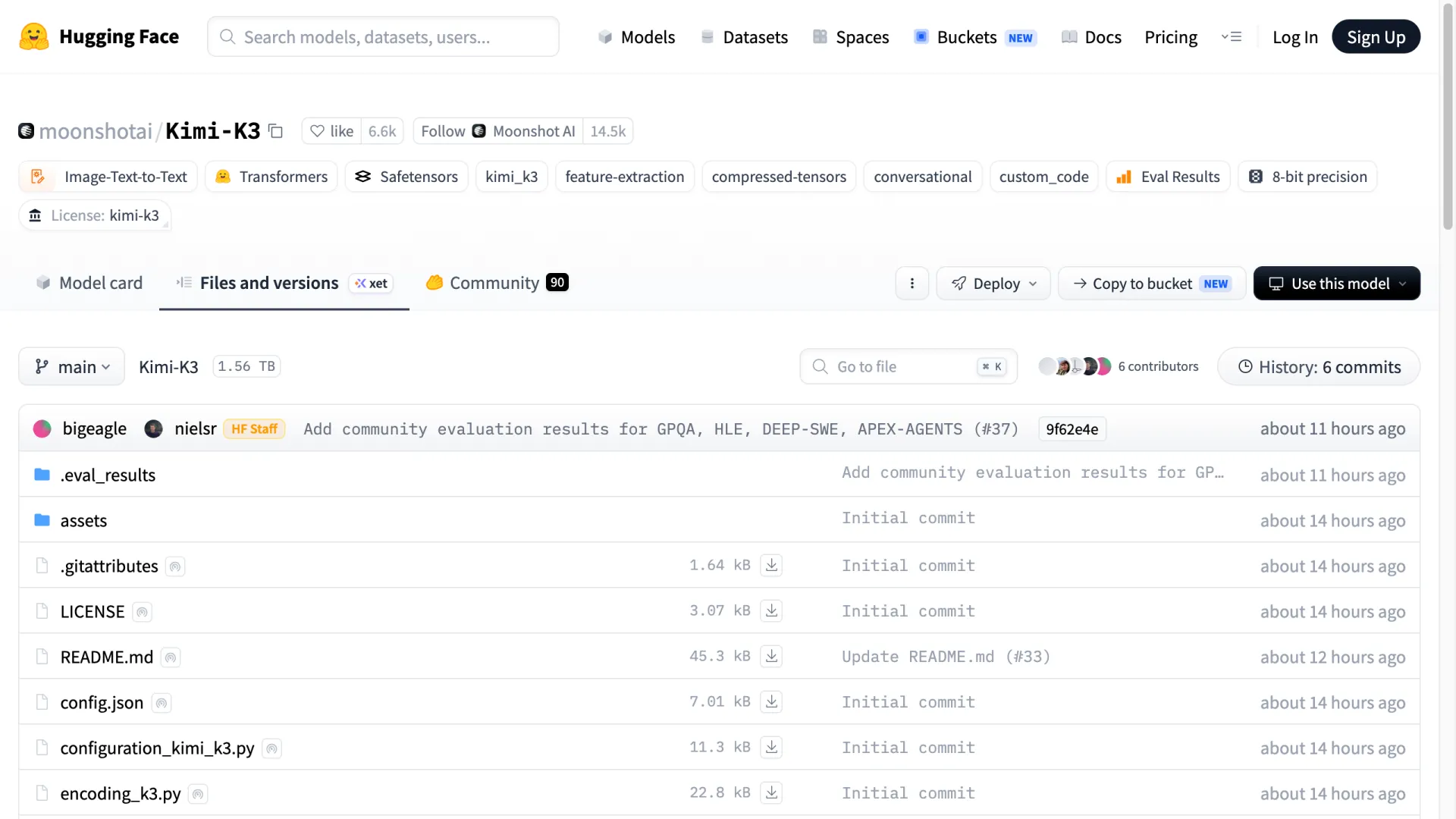Switch to the Files and versions tab
This screenshot has width=1456, height=819.
(x=284, y=283)
